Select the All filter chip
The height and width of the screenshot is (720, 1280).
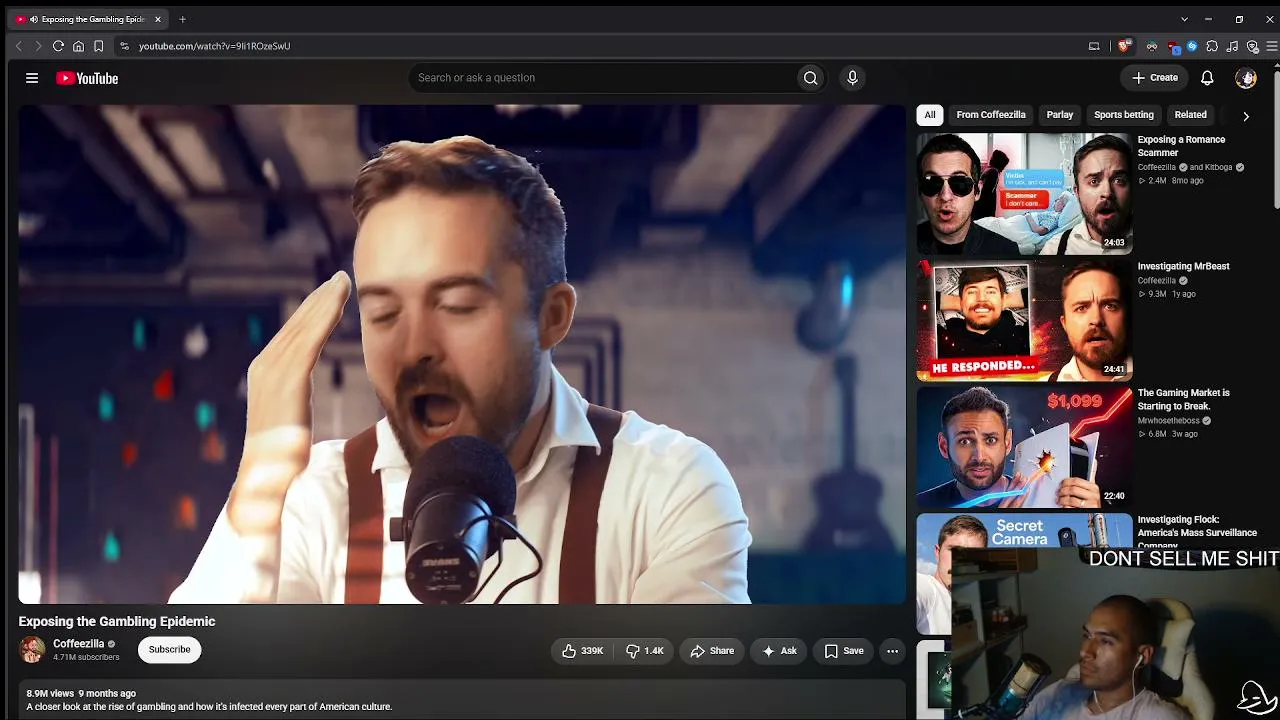[x=930, y=115]
